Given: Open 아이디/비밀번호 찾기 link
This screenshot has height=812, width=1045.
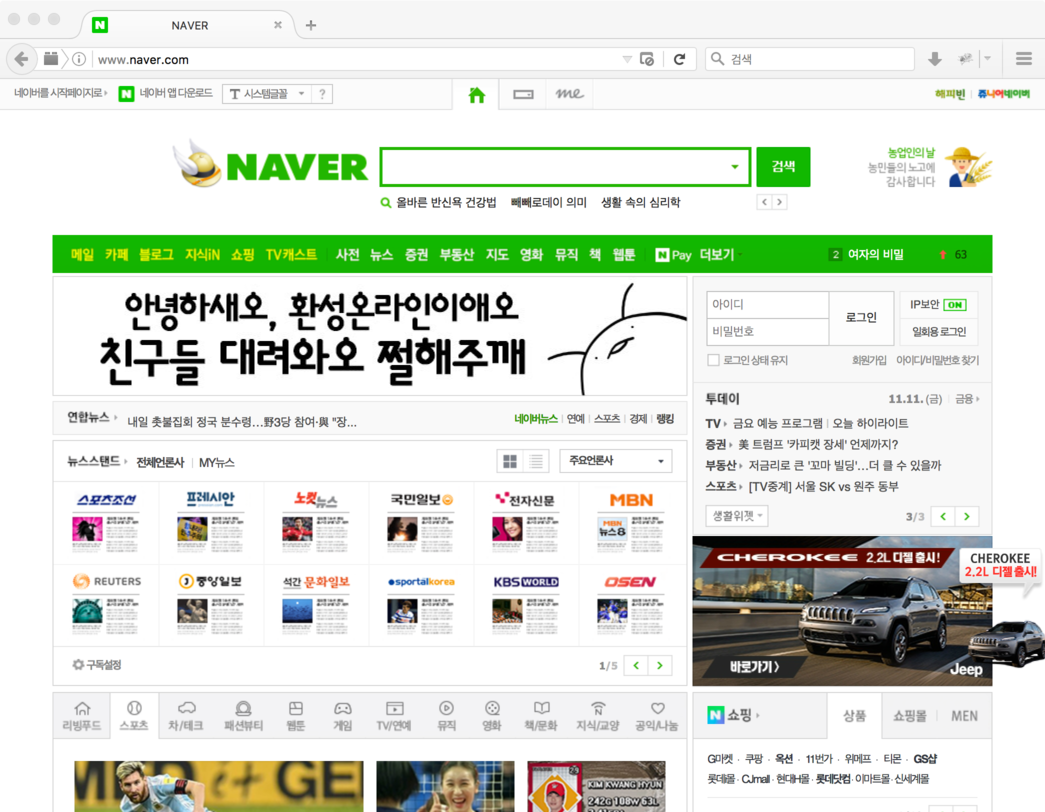Looking at the screenshot, I should click(937, 360).
